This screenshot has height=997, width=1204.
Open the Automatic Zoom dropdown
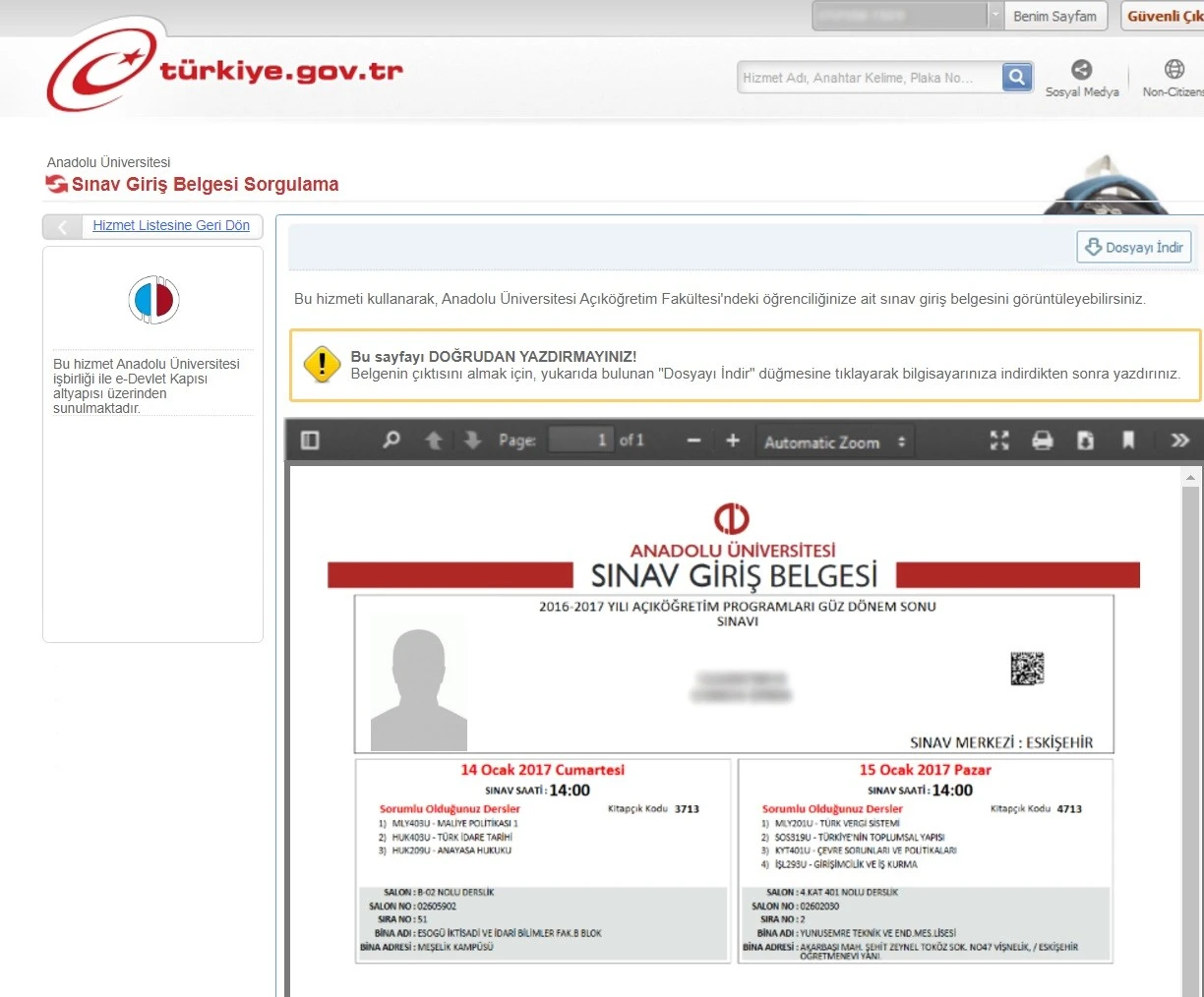coord(834,442)
